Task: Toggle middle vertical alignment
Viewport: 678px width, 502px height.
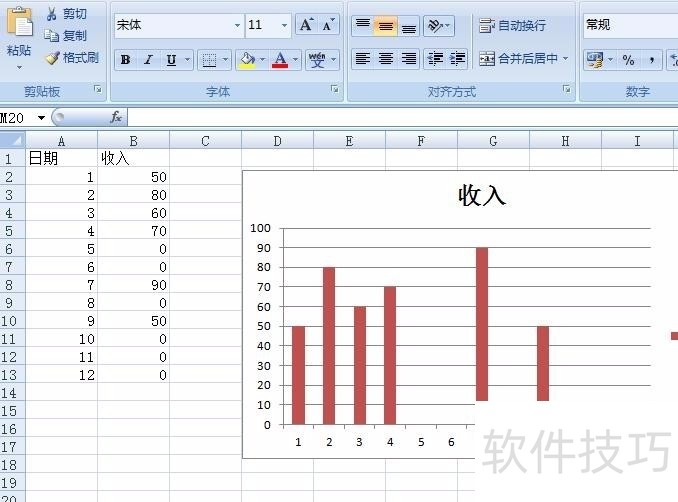Action: click(x=385, y=25)
